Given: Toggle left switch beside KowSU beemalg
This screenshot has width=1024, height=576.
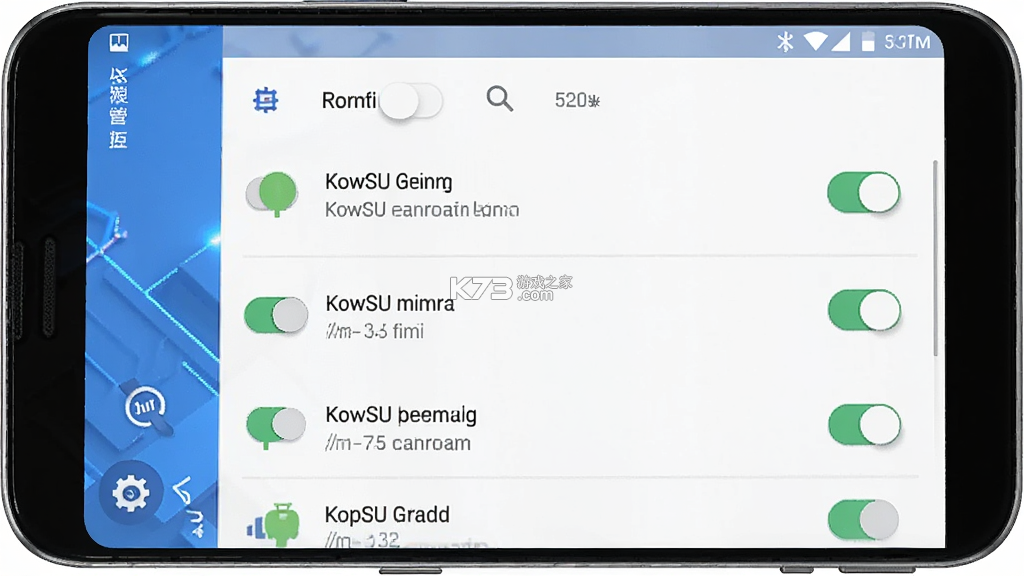Looking at the screenshot, I should click(x=276, y=426).
